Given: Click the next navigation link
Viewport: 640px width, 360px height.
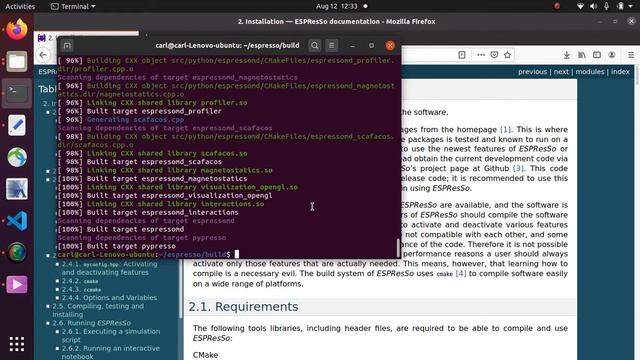Looking at the screenshot, I should click(x=561, y=72).
